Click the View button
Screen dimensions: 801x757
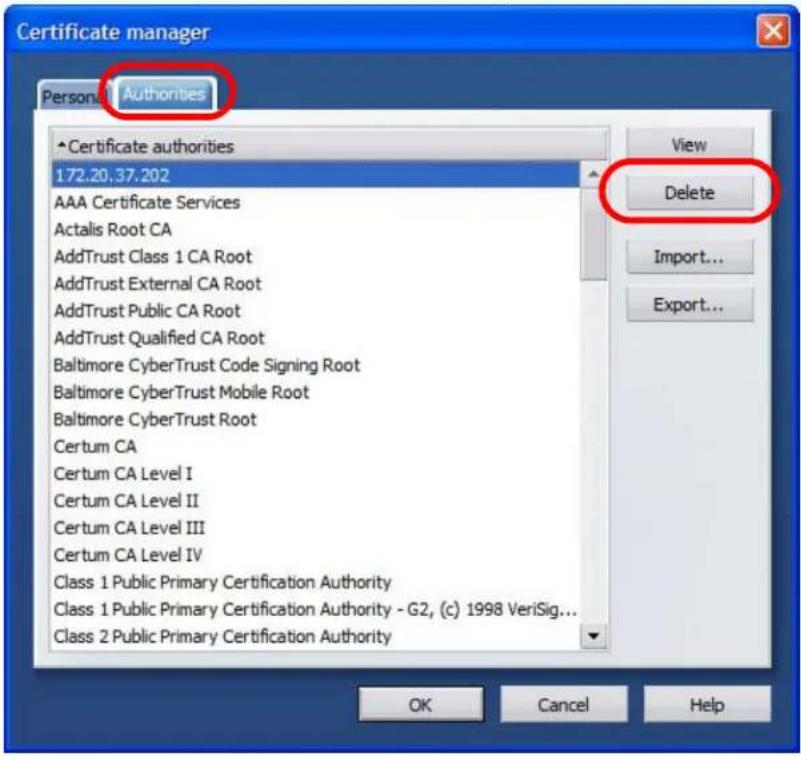pyautogui.click(x=690, y=144)
